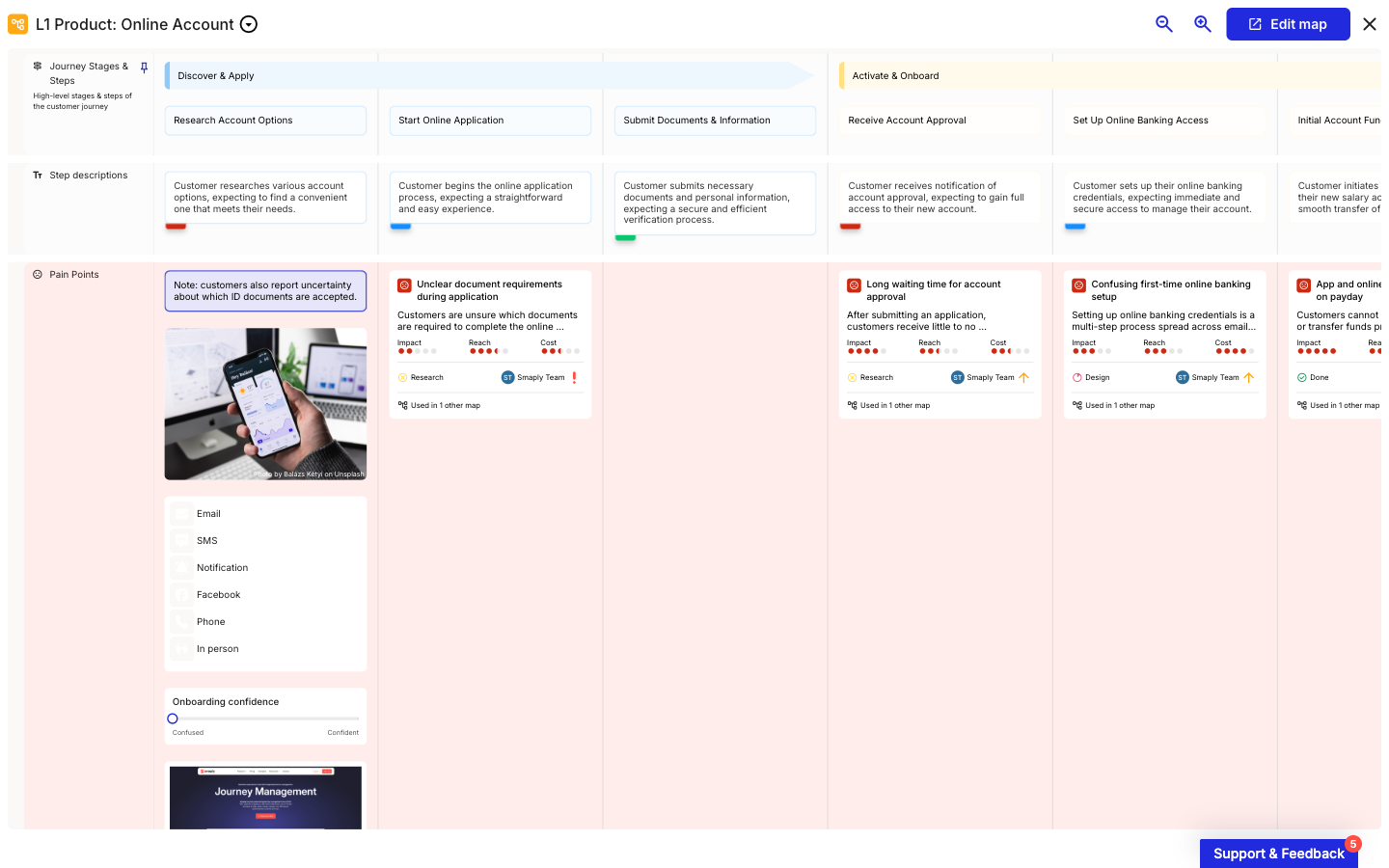
Task: Open 'Used in 1 other map' on Long waiting card
Action: (x=888, y=406)
